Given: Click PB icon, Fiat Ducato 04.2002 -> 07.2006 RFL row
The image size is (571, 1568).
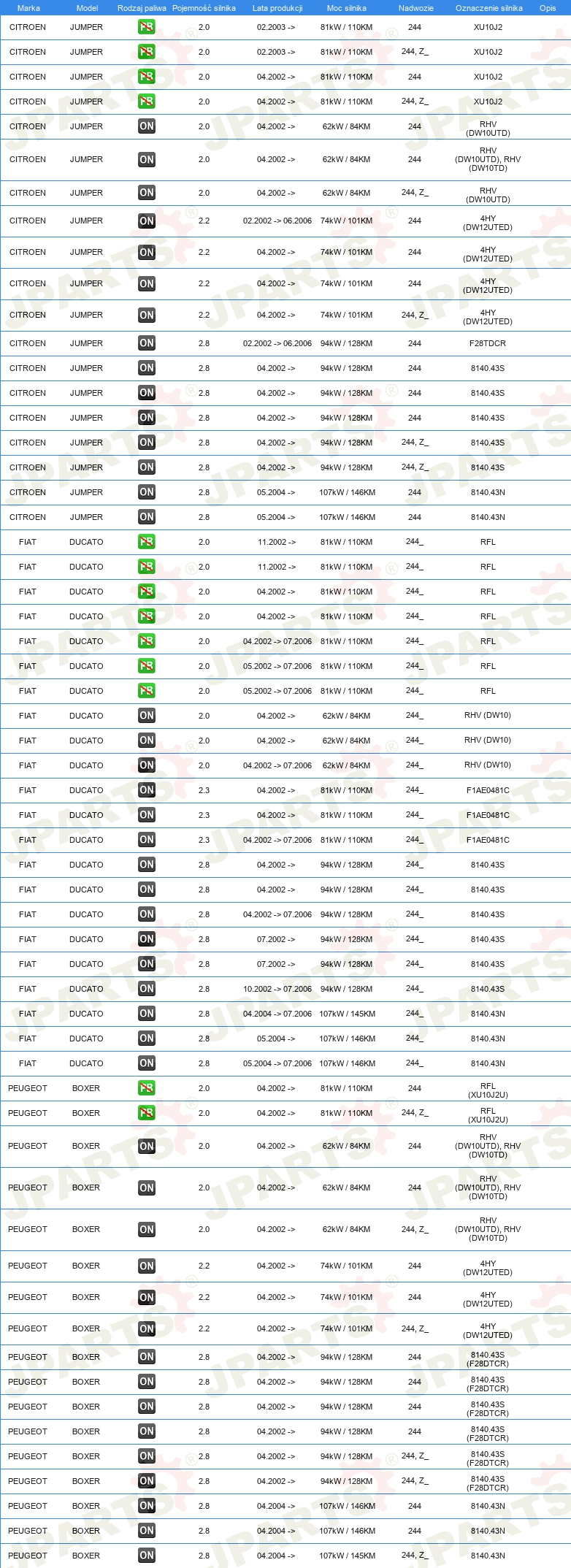Looking at the screenshot, I should coord(147,641).
